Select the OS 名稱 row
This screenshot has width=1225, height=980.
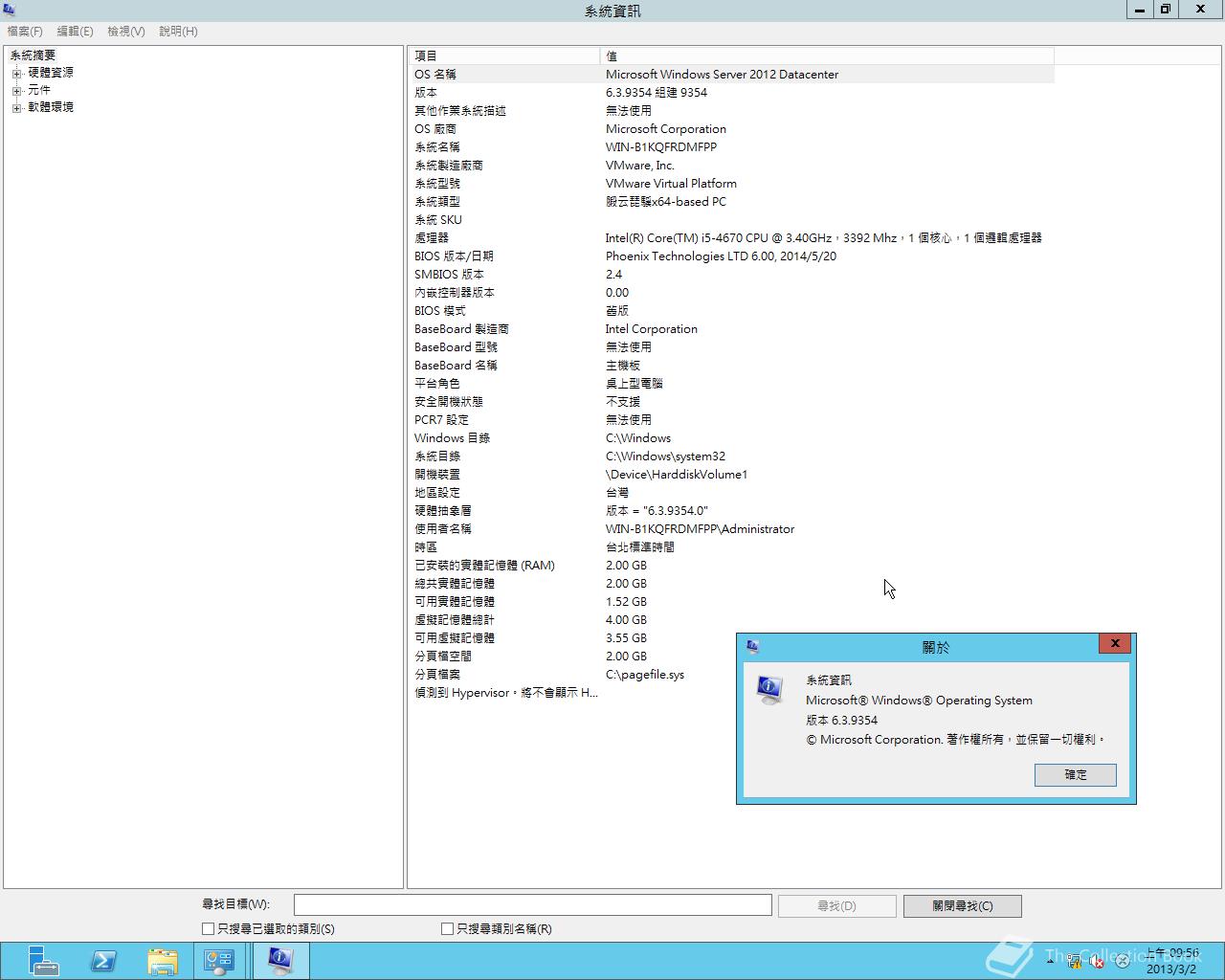tap(732, 74)
